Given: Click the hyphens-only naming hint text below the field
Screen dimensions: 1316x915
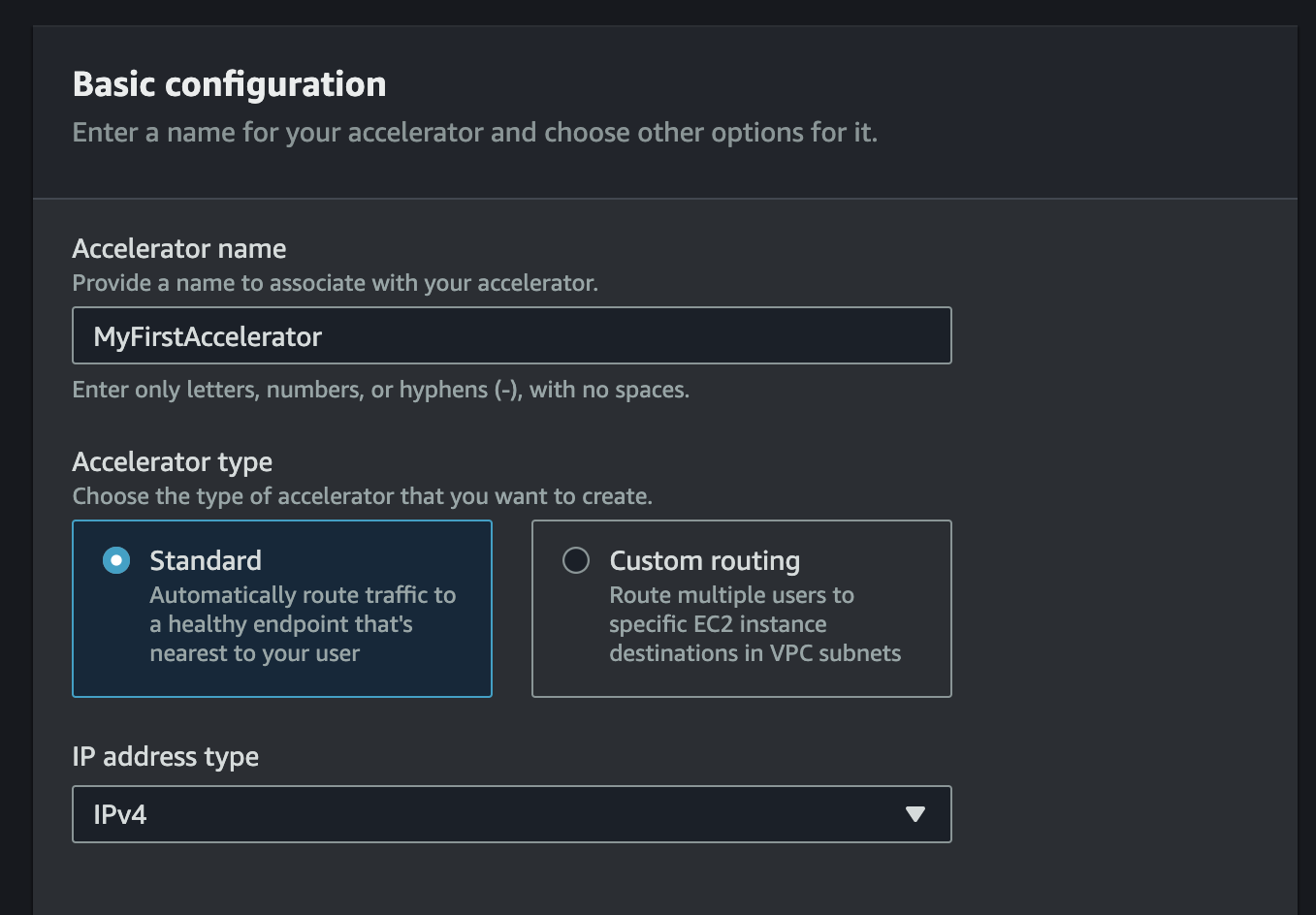Looking at the screenshot, I should pos(380,390).
